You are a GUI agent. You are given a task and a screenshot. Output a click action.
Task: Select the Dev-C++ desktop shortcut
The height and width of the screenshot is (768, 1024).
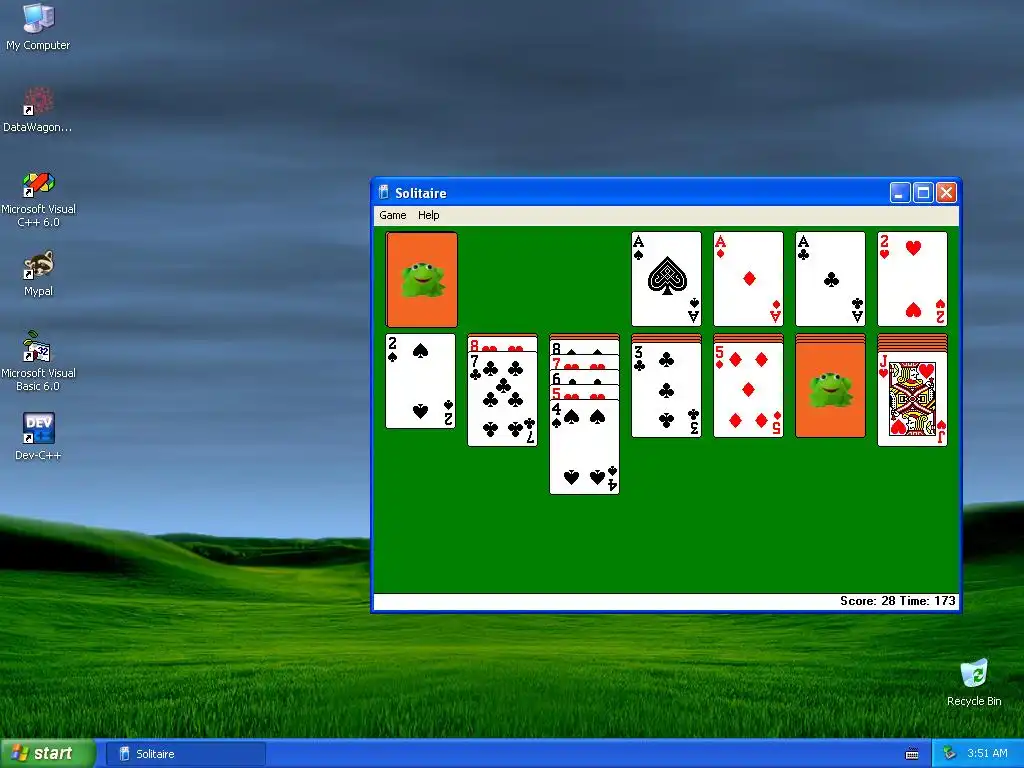[38, 436]
